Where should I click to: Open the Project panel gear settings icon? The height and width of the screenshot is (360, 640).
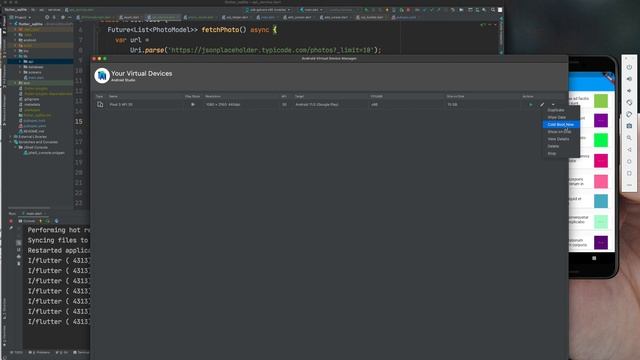62,18
